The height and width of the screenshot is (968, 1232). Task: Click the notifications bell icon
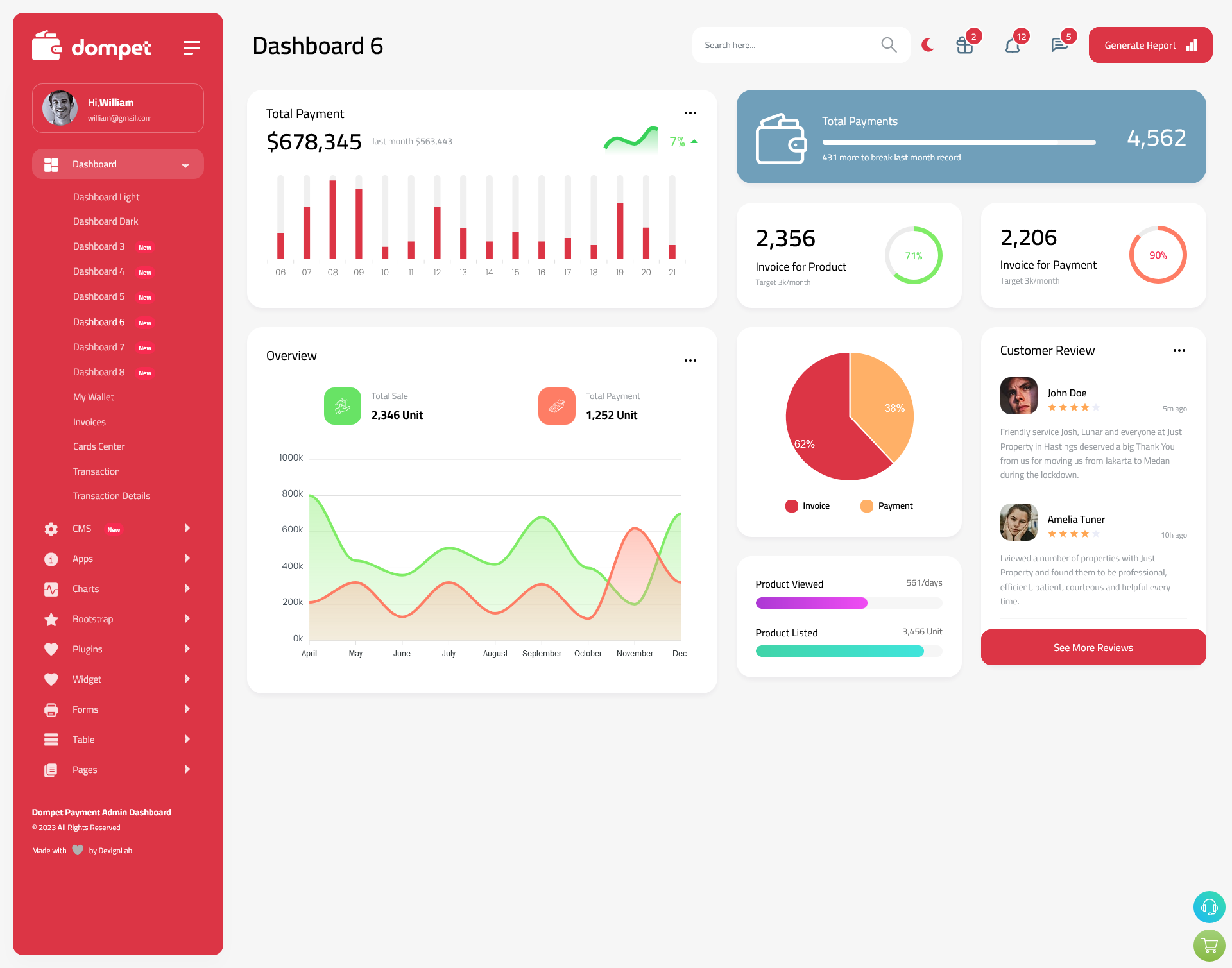click(x=1012, y=44)
